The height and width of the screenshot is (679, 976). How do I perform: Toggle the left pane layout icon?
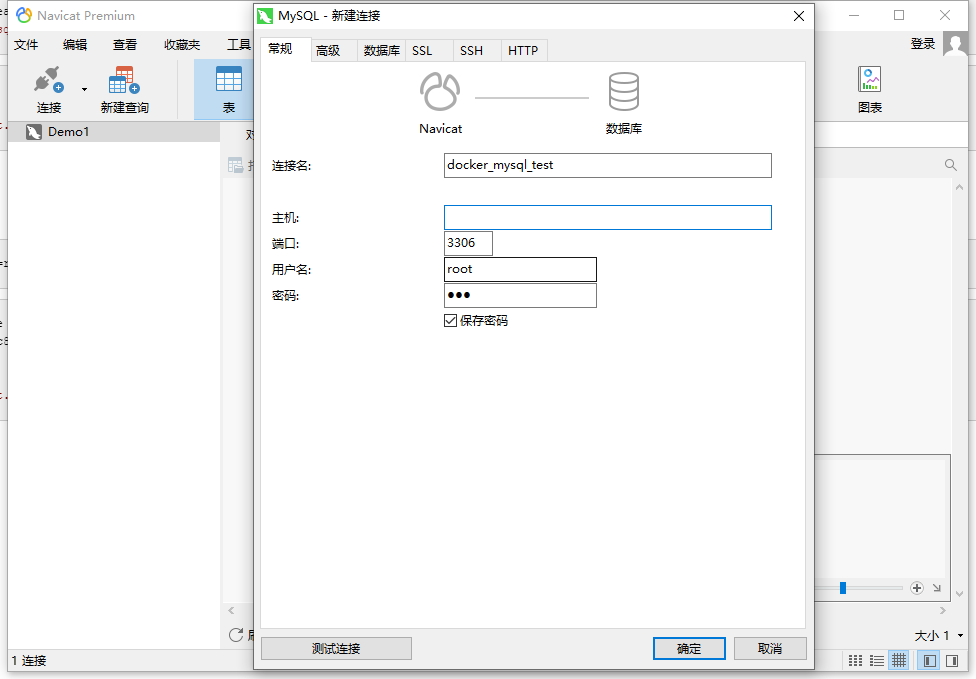930,660
